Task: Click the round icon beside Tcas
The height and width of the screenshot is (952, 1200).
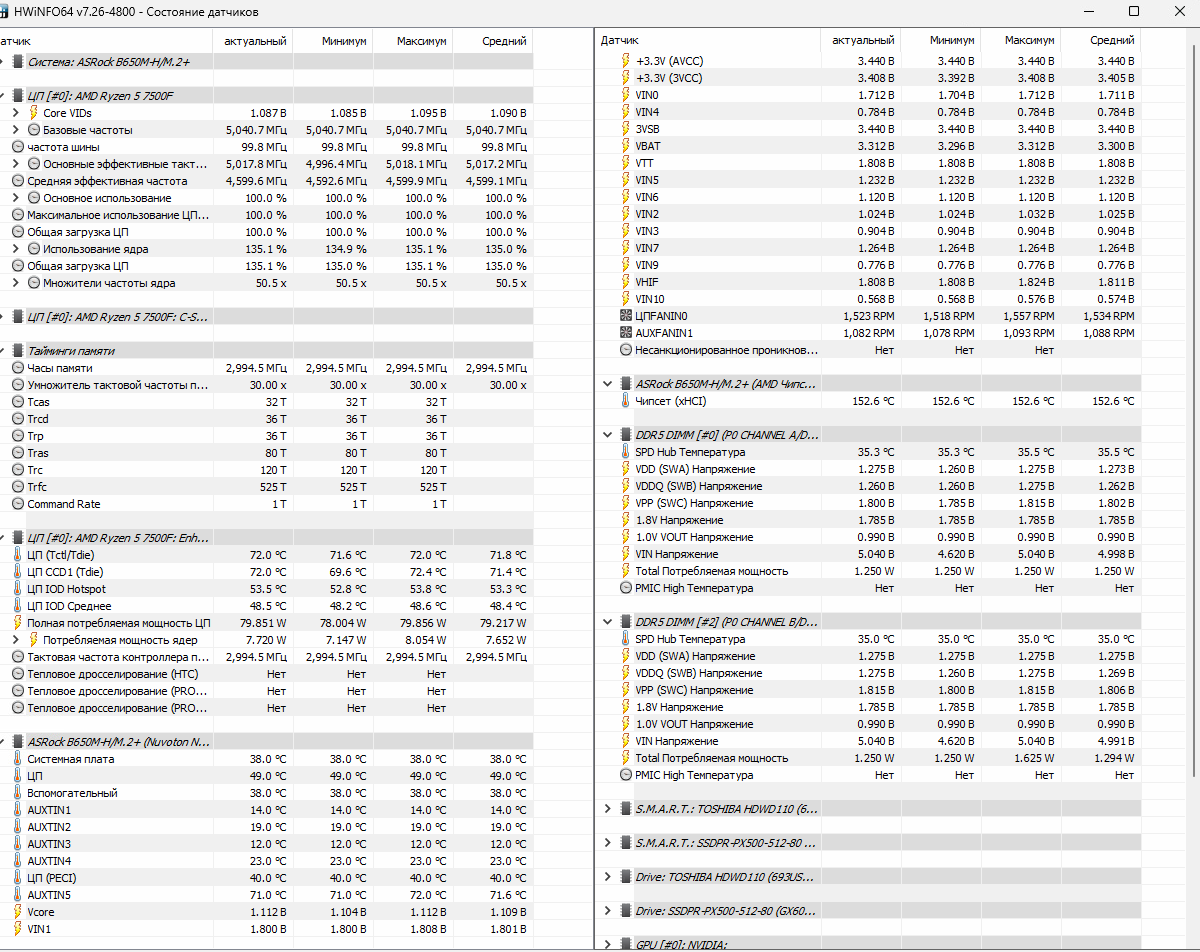Action: pyautogui.click(x=18, y=402)
